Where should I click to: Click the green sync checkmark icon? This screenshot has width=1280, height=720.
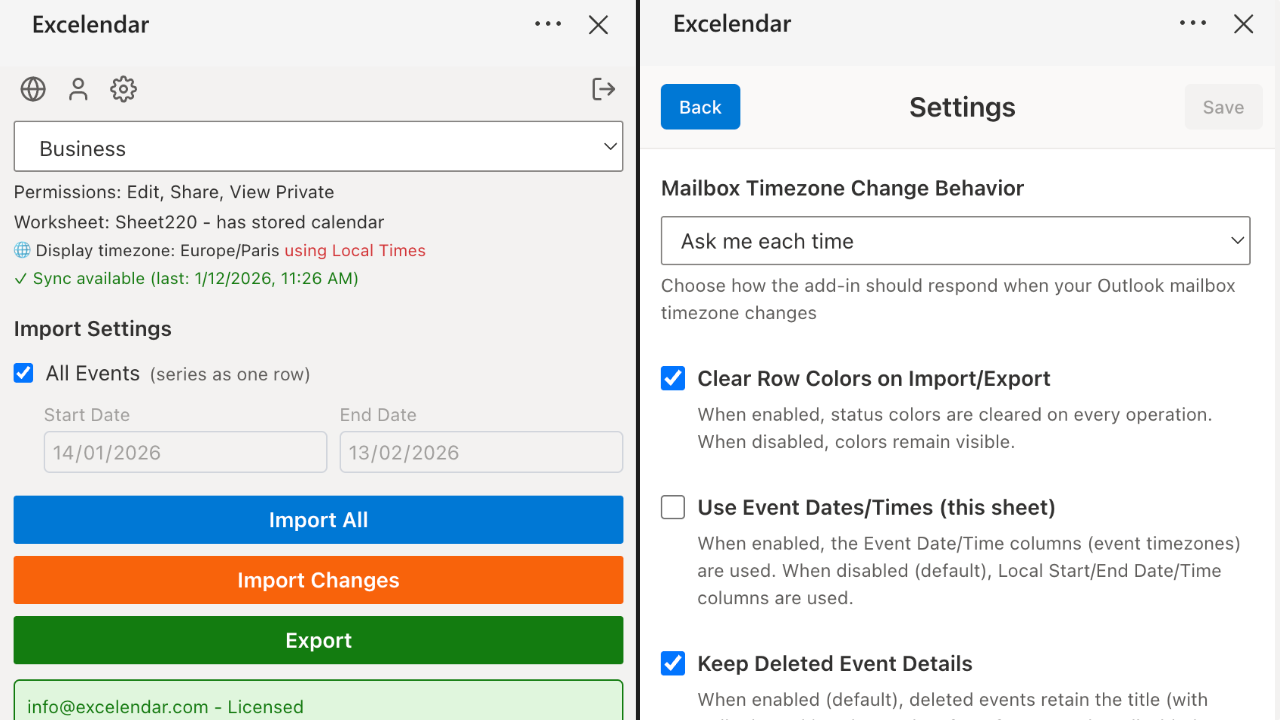pos(20,278)
